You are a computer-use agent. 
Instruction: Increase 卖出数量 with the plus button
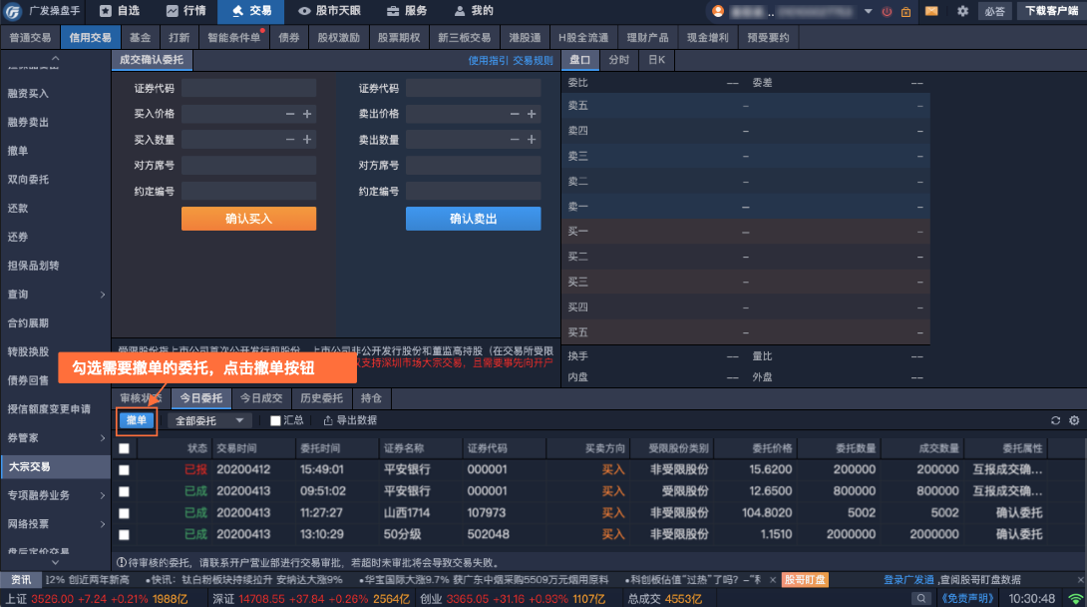coord(532,139)
